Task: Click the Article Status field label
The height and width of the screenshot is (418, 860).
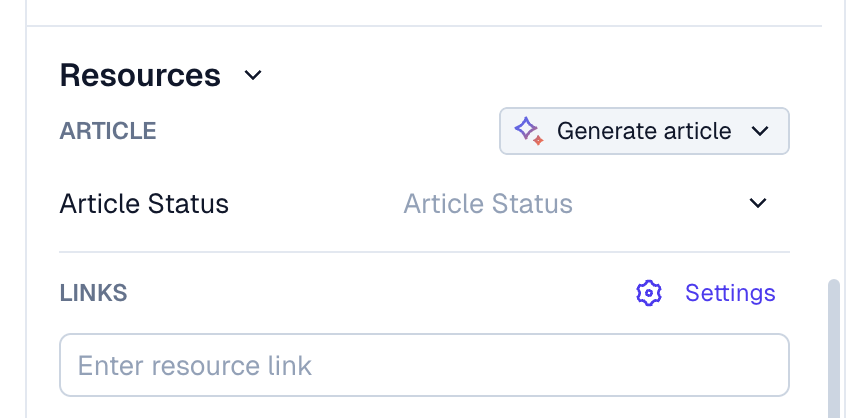Action: (144, 204)
